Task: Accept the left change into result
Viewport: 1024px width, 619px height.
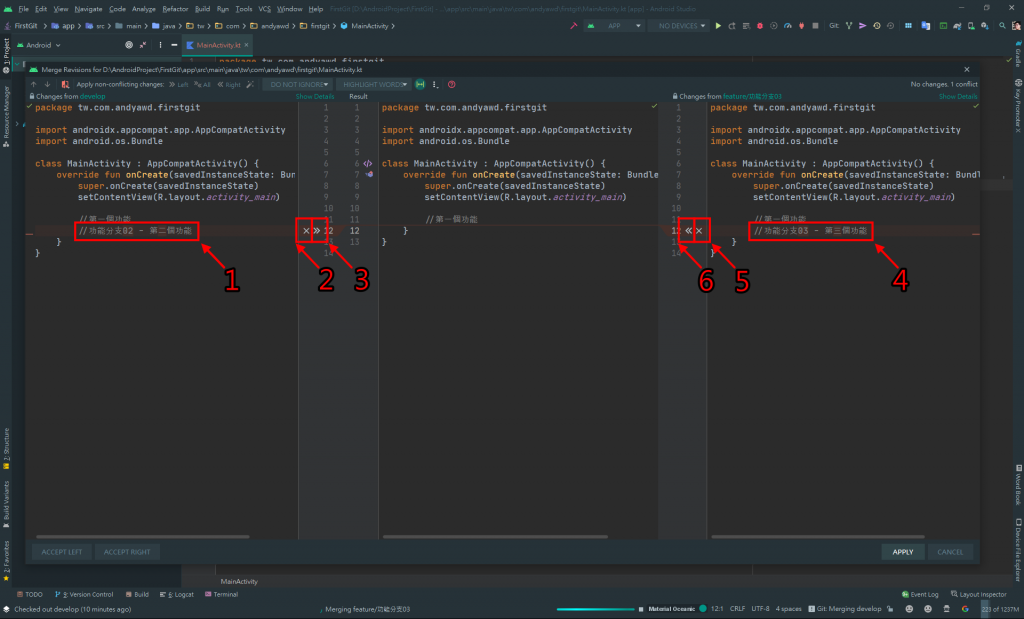Action: [x=317, y=230]
